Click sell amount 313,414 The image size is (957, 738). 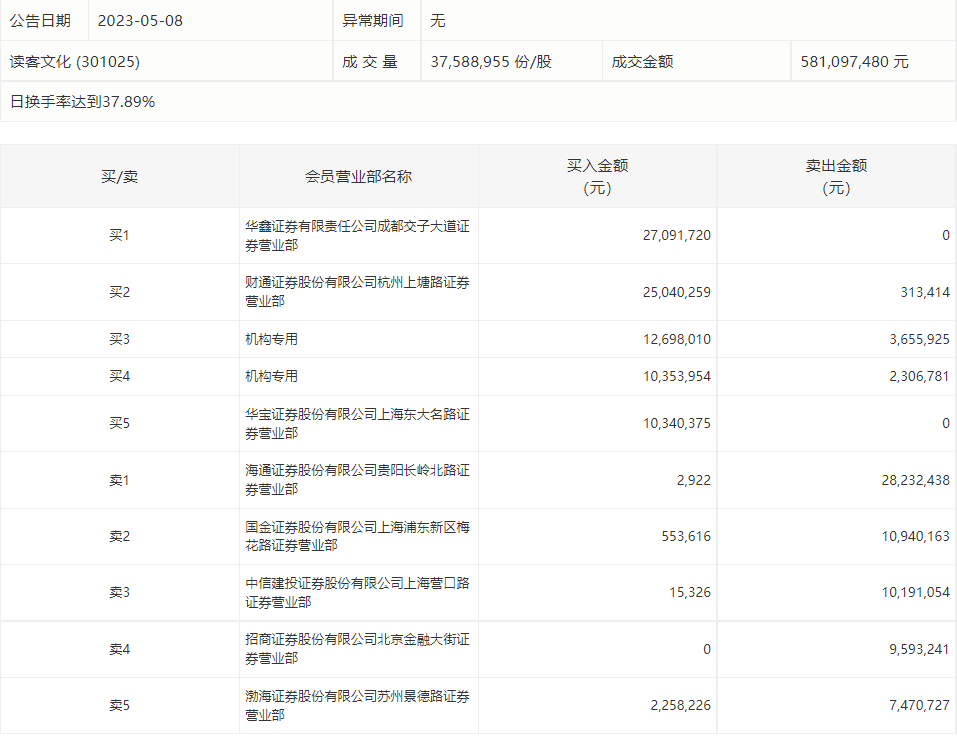coord(925,292)
